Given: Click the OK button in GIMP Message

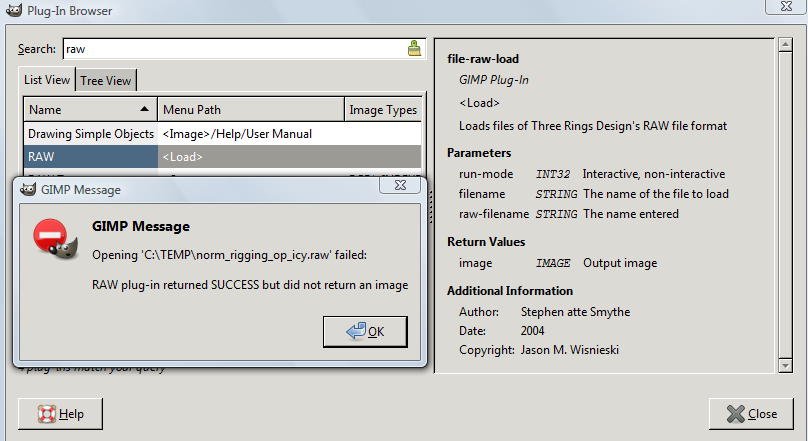Looking at the screenshot, I should [x=365, y=332].
